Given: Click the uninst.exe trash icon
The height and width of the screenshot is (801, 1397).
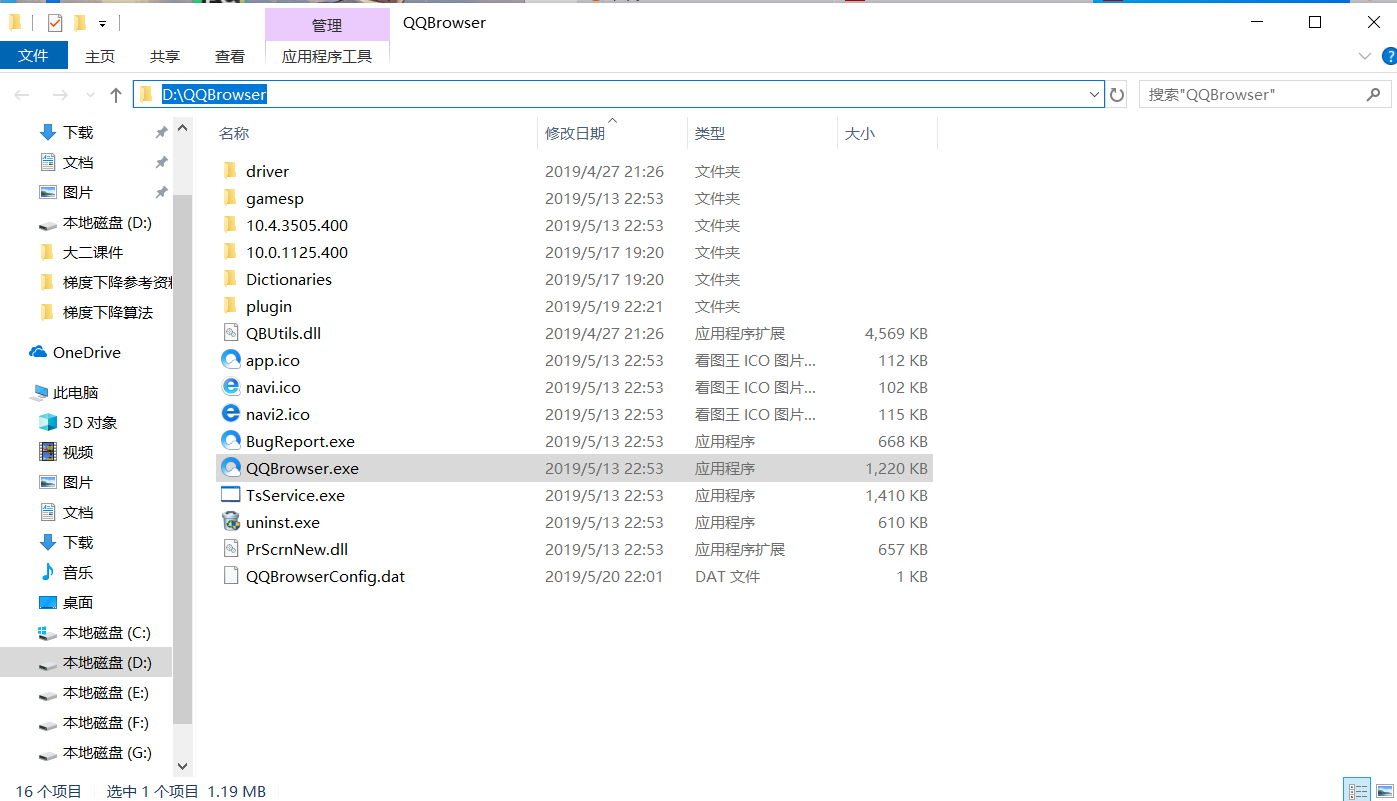Looking at the screenshot, I should click(230, 522).
